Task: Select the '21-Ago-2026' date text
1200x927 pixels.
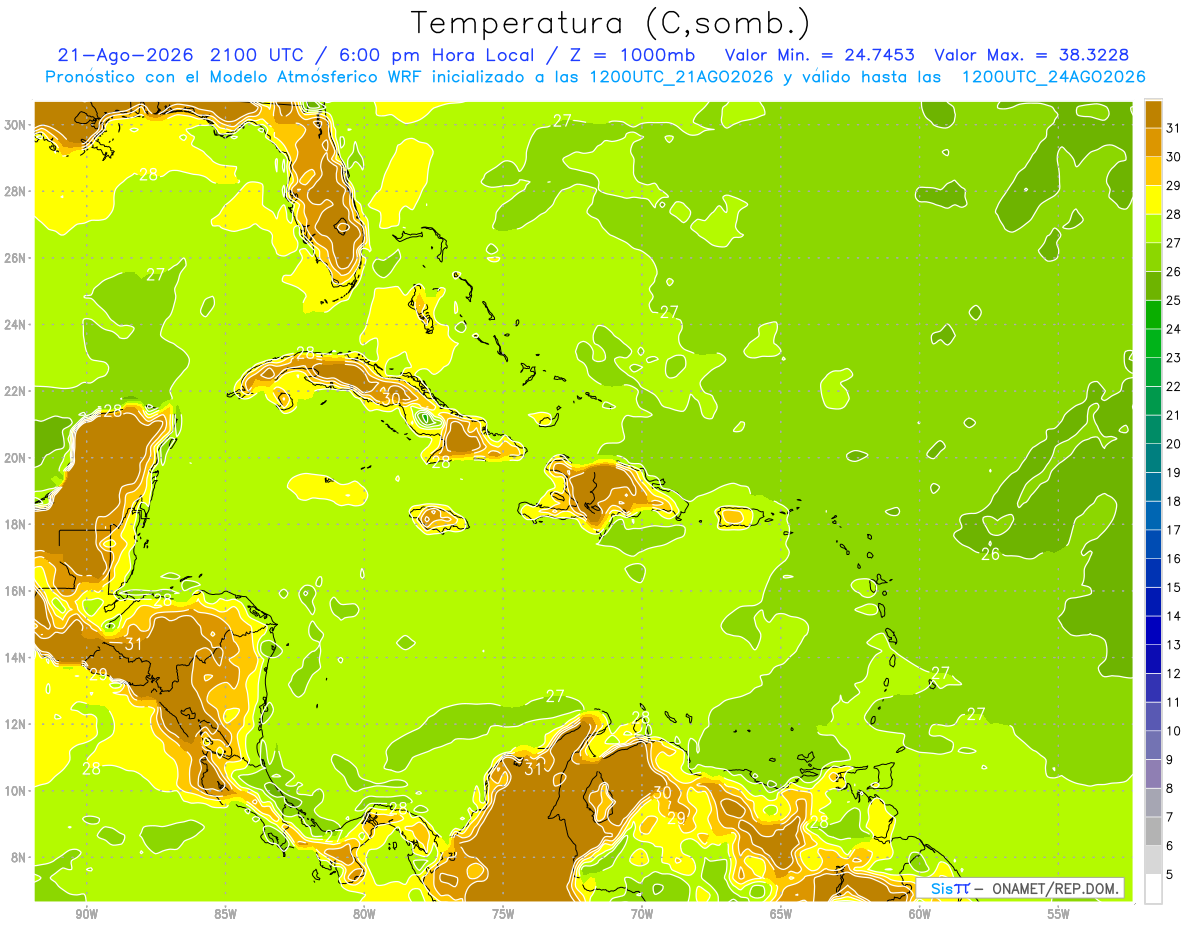Action: click(x=124, y=55)
